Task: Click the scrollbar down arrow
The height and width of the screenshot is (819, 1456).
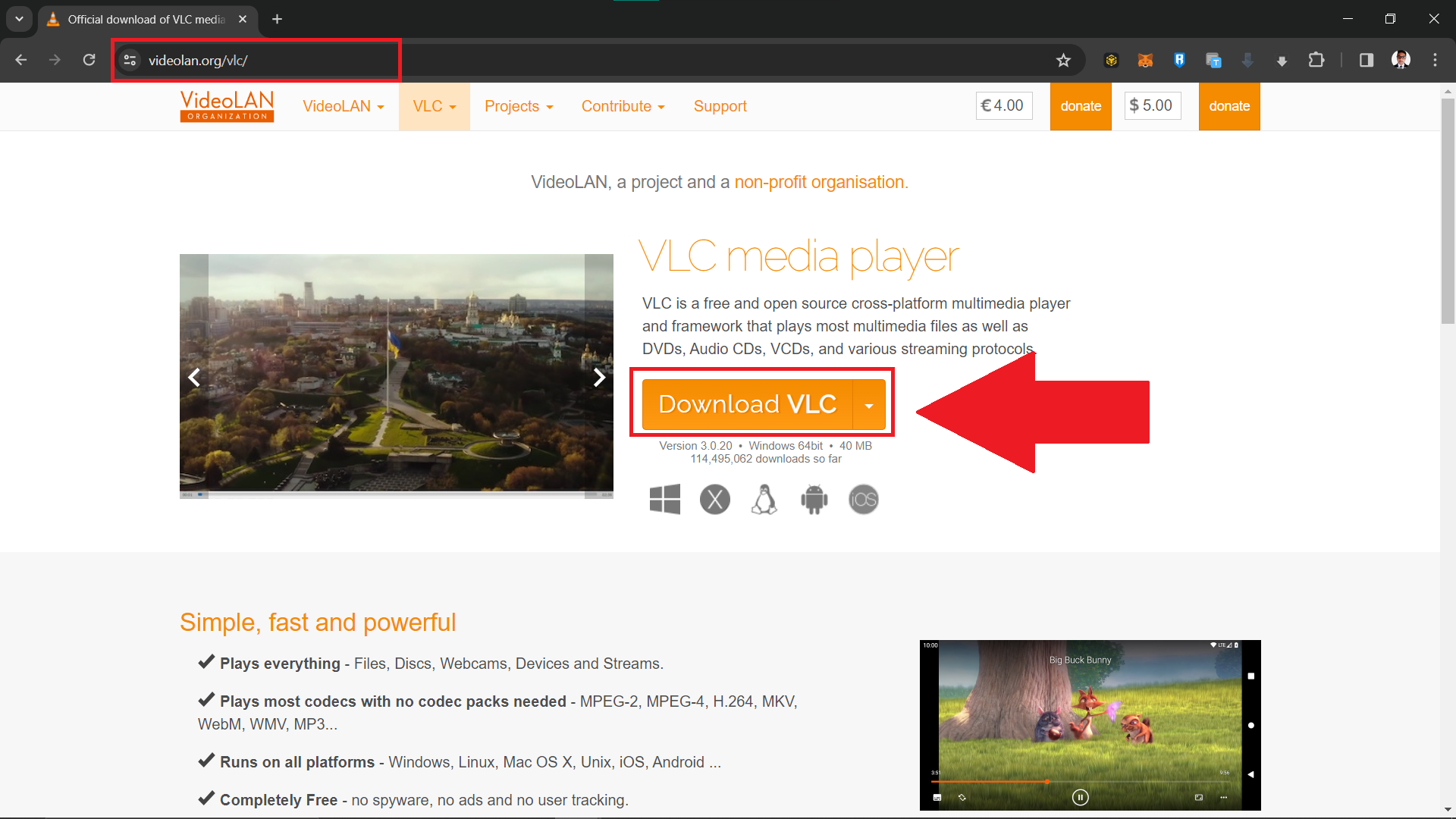Action: click(1448, 809)
